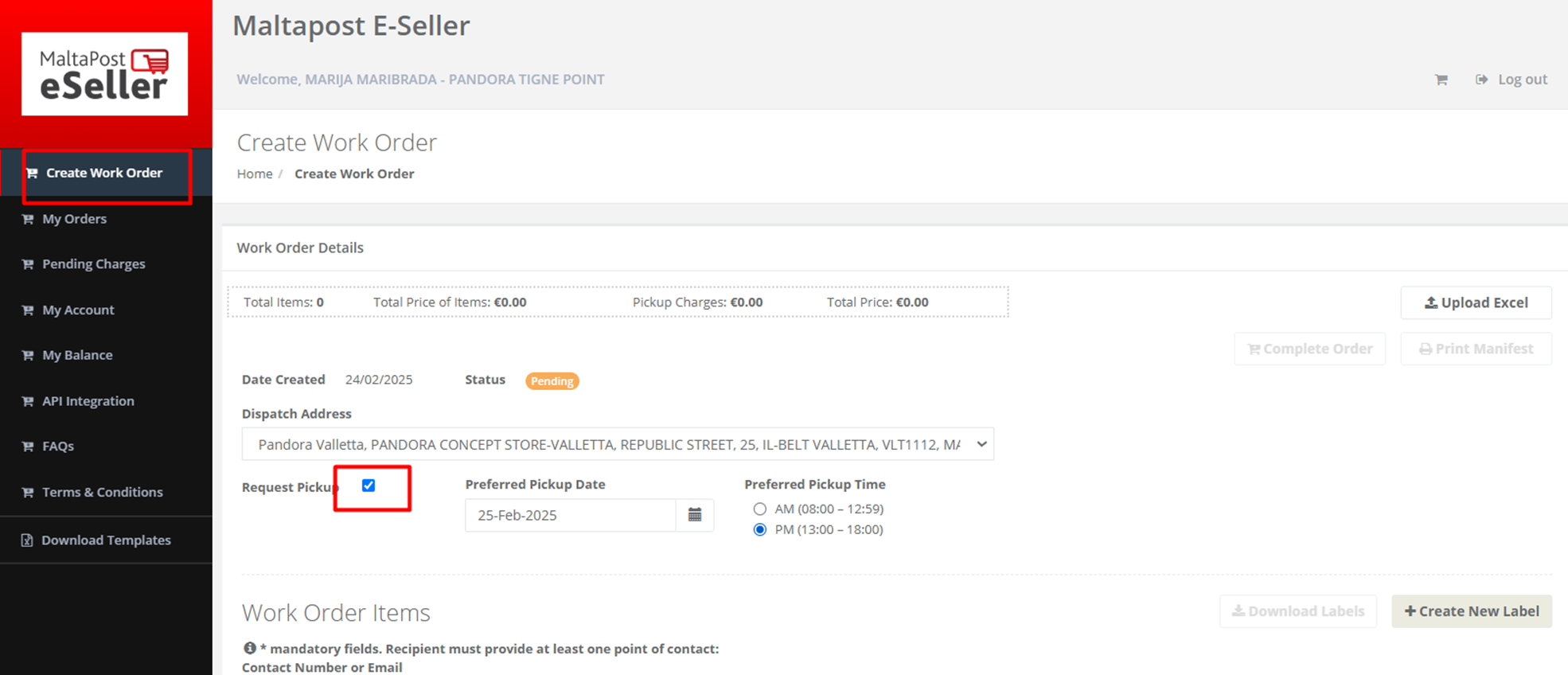Click the Log out link
This screenshot has height=675, width=1568.
1511,80
